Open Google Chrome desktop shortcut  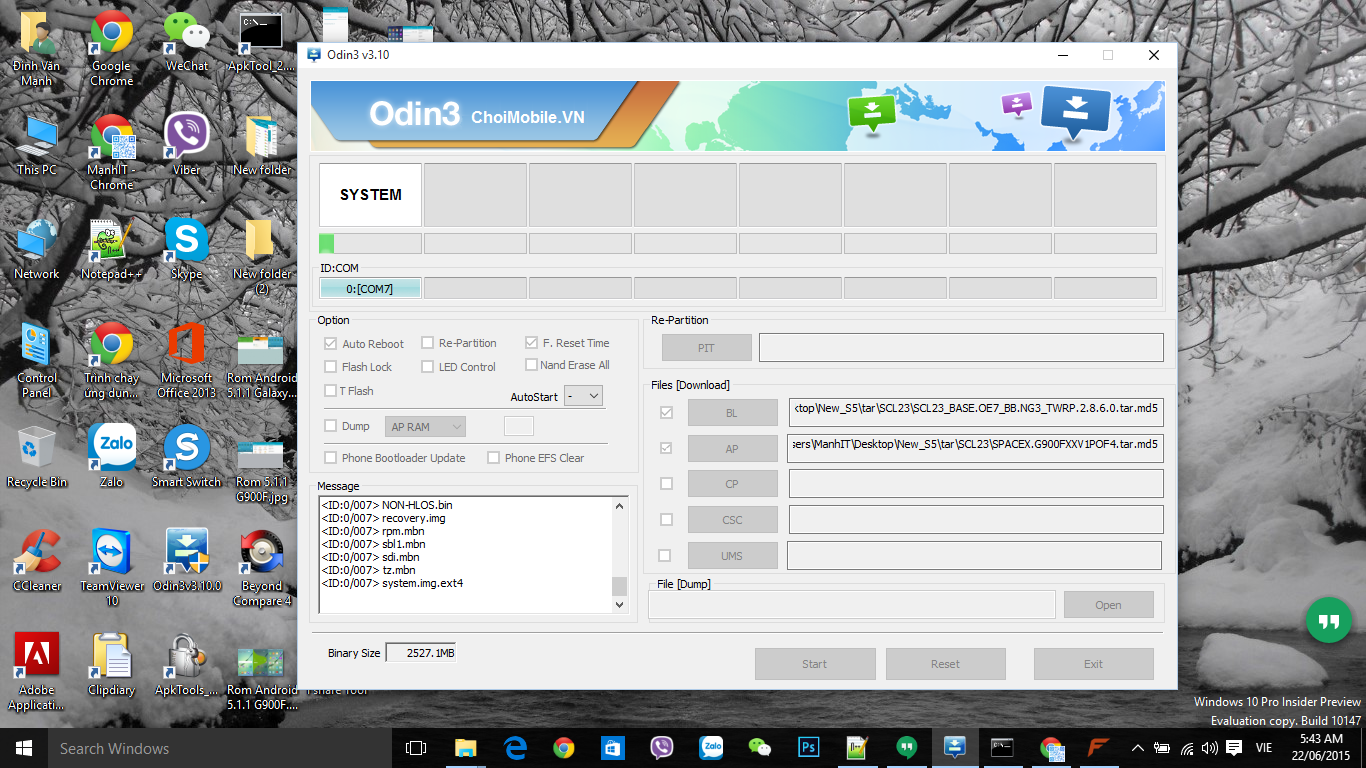[111, 48]
